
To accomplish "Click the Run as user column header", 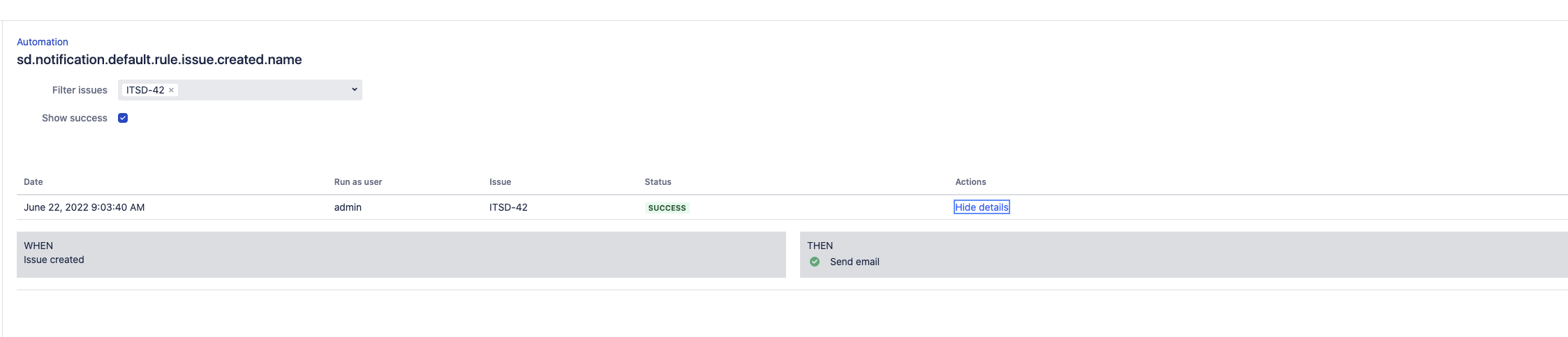I will [x=358, y=182].
